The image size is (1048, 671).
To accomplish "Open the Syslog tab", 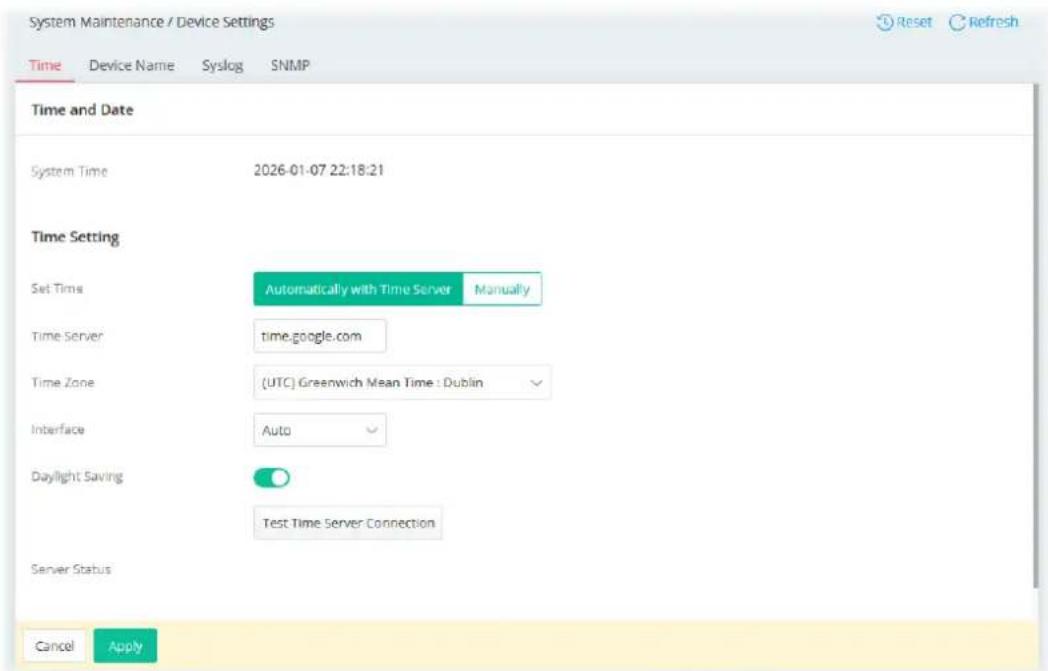I will click(x=223, y=65).
